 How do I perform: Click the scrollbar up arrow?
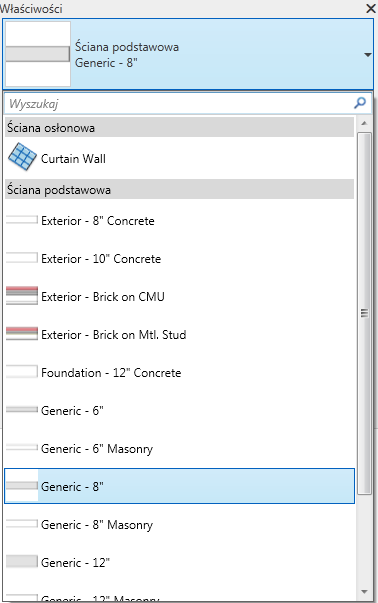[x=364, y=123]
